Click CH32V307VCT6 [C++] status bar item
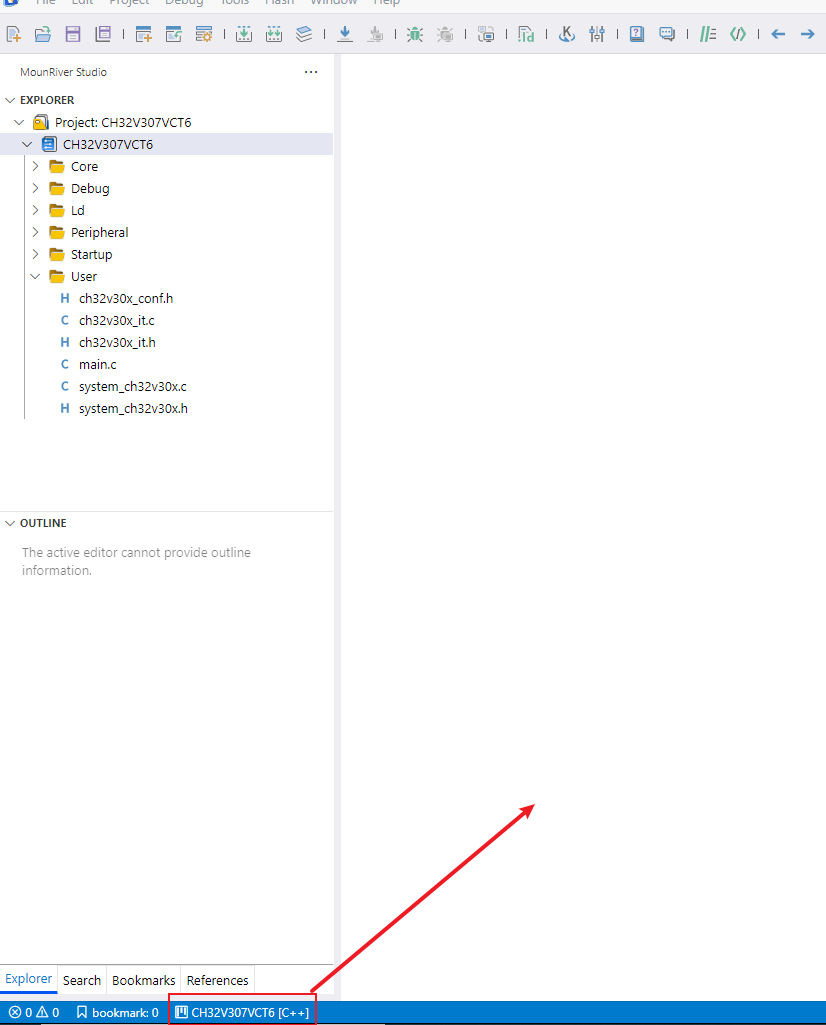Image resolution: width=826 pixels, height=1025 pixels. 242,1013
